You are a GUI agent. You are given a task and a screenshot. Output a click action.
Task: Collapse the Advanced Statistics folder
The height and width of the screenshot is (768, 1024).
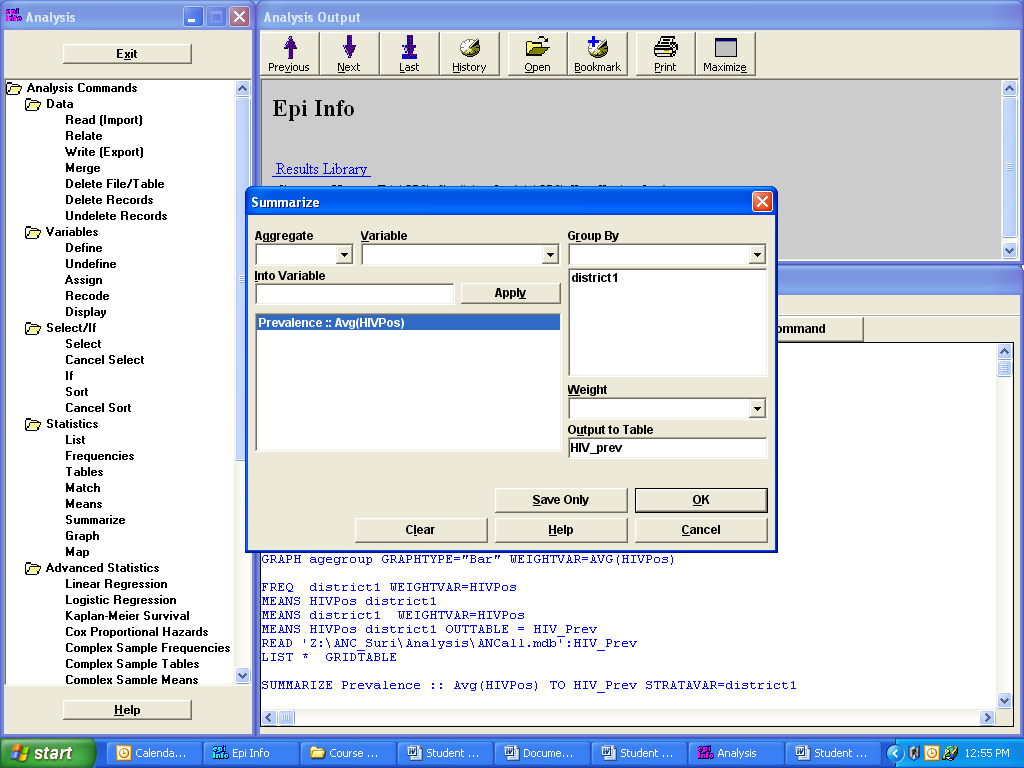[33, 568]
